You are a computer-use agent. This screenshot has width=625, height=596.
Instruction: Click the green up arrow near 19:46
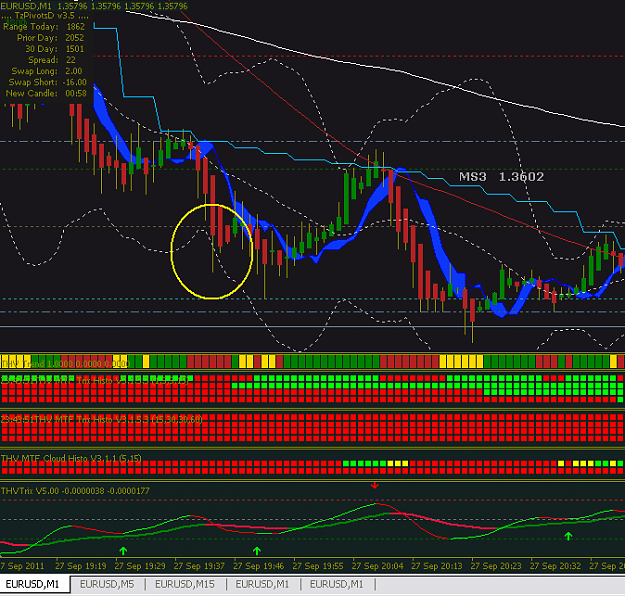[257, 551]
